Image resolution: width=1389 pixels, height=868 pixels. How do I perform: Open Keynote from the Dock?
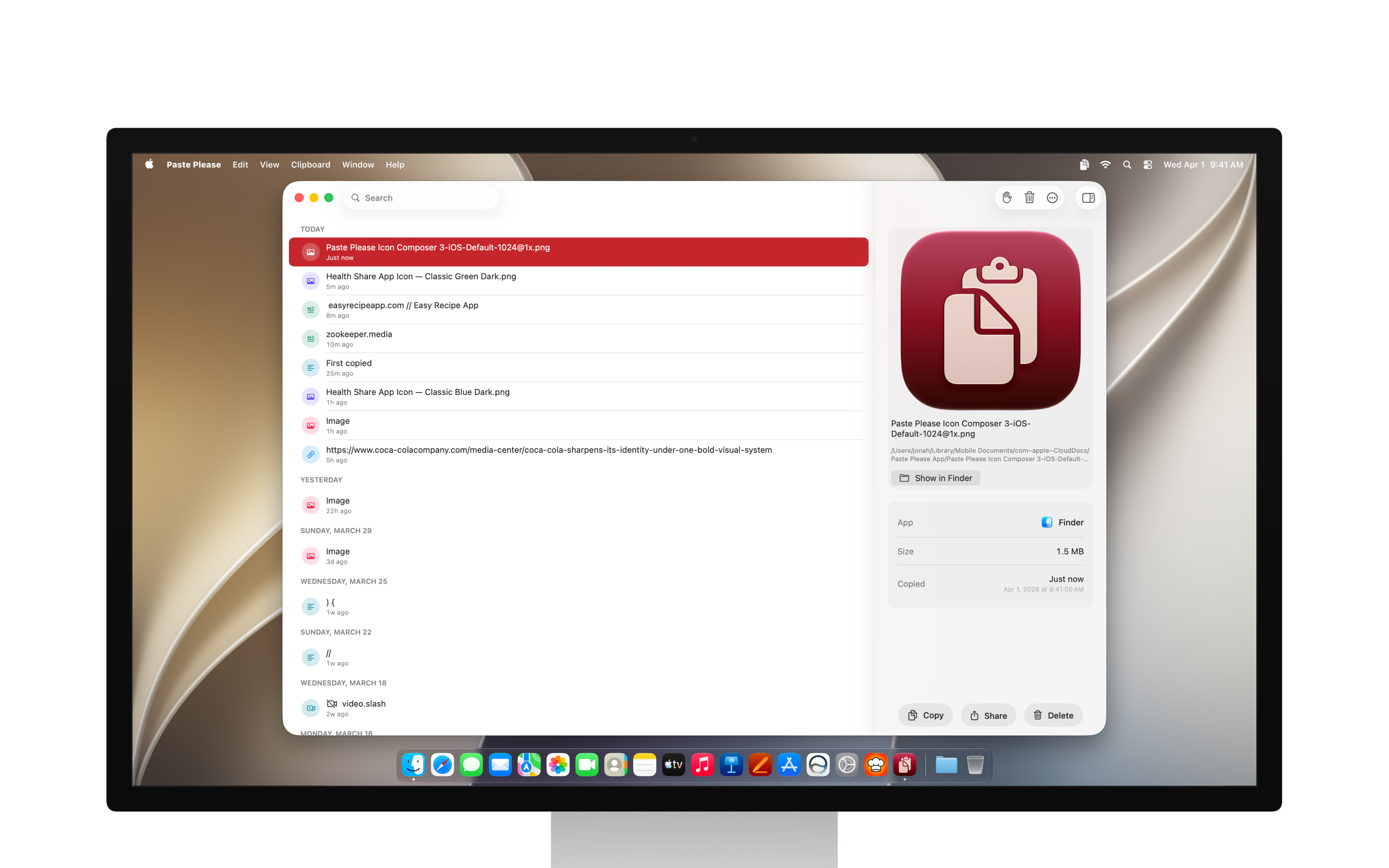[x=731, y=765]
